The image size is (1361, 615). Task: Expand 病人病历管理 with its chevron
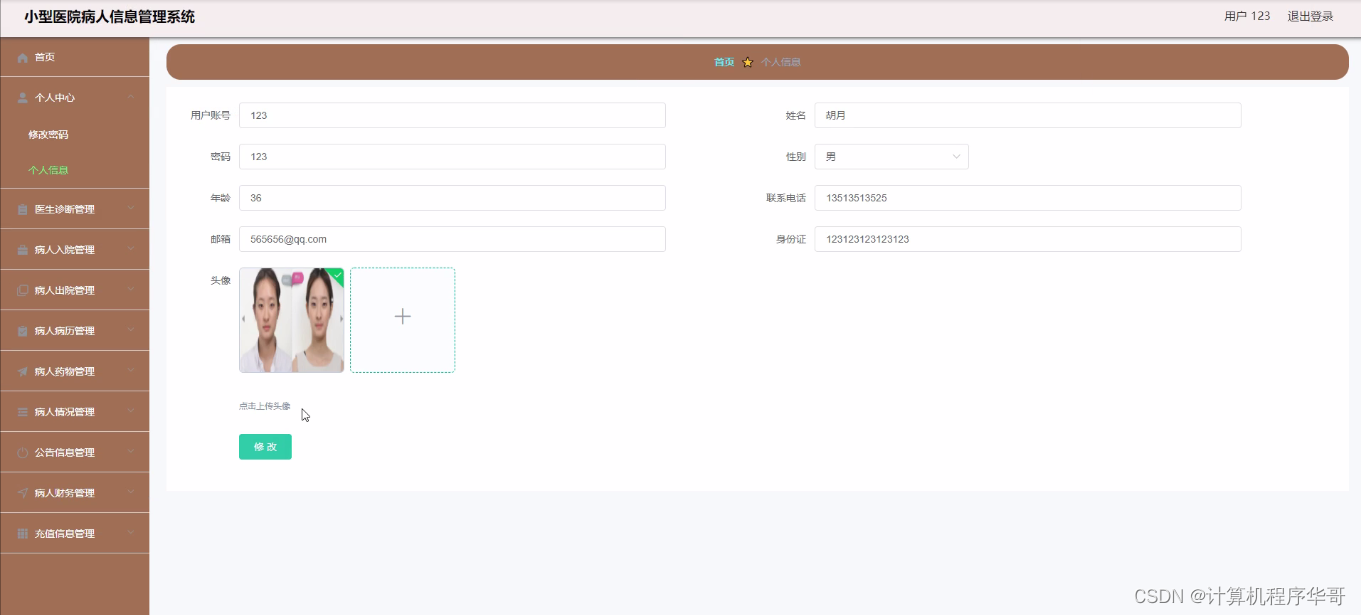coord(131,330)
